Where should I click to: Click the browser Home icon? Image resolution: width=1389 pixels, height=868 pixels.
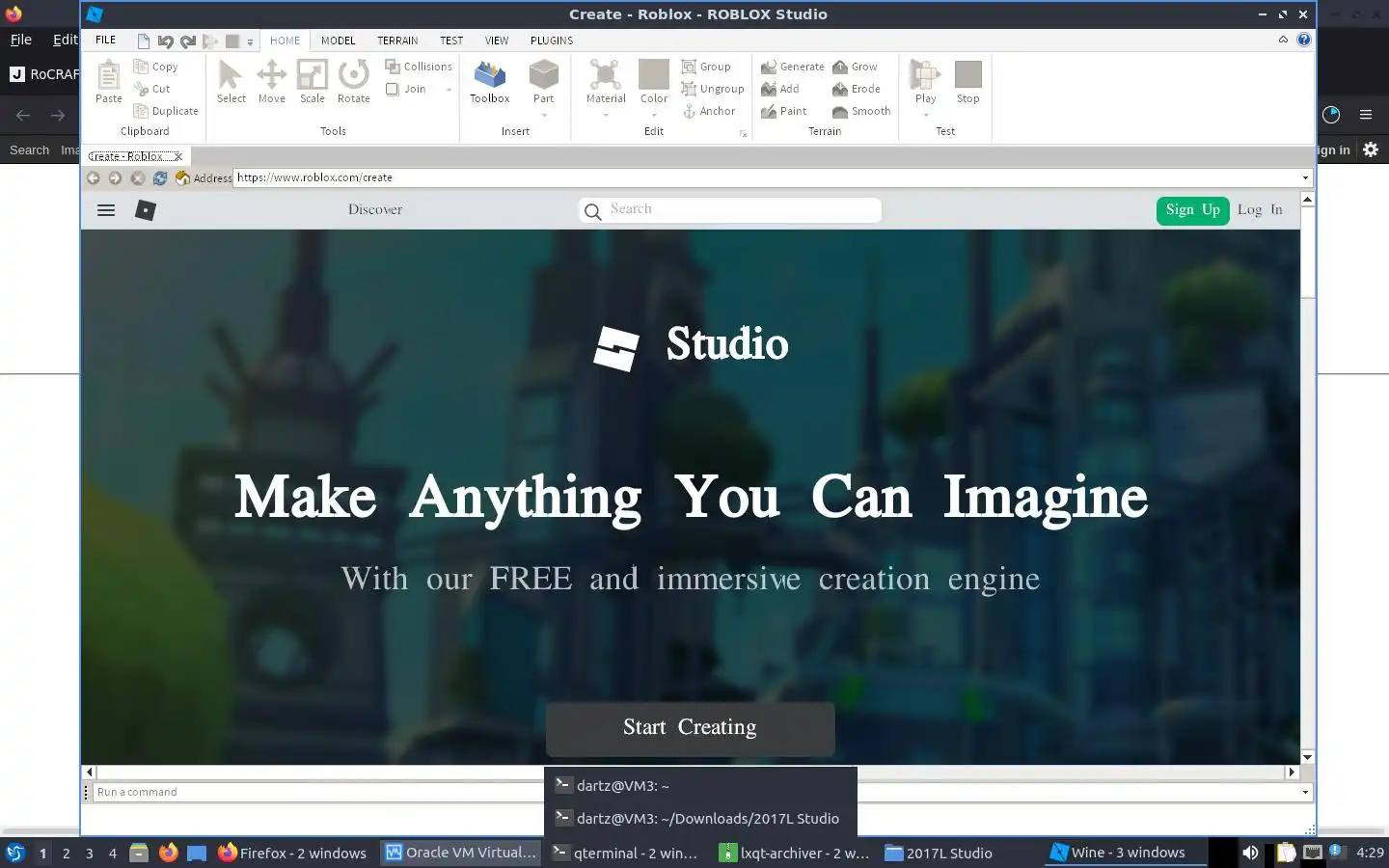click(181, 177)
